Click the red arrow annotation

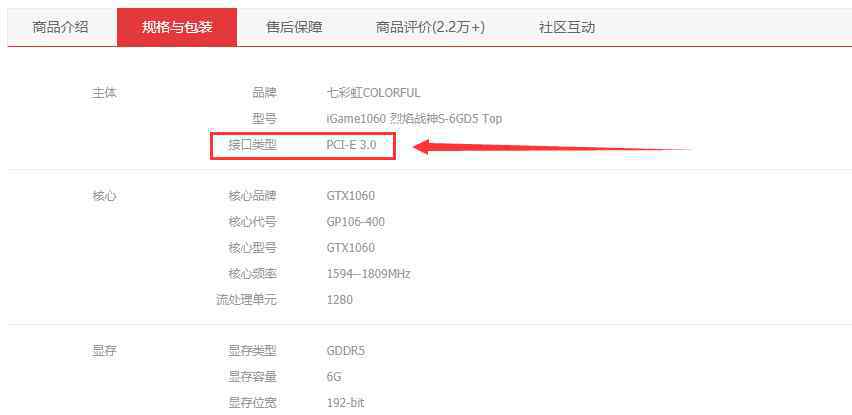click(552, 147)
